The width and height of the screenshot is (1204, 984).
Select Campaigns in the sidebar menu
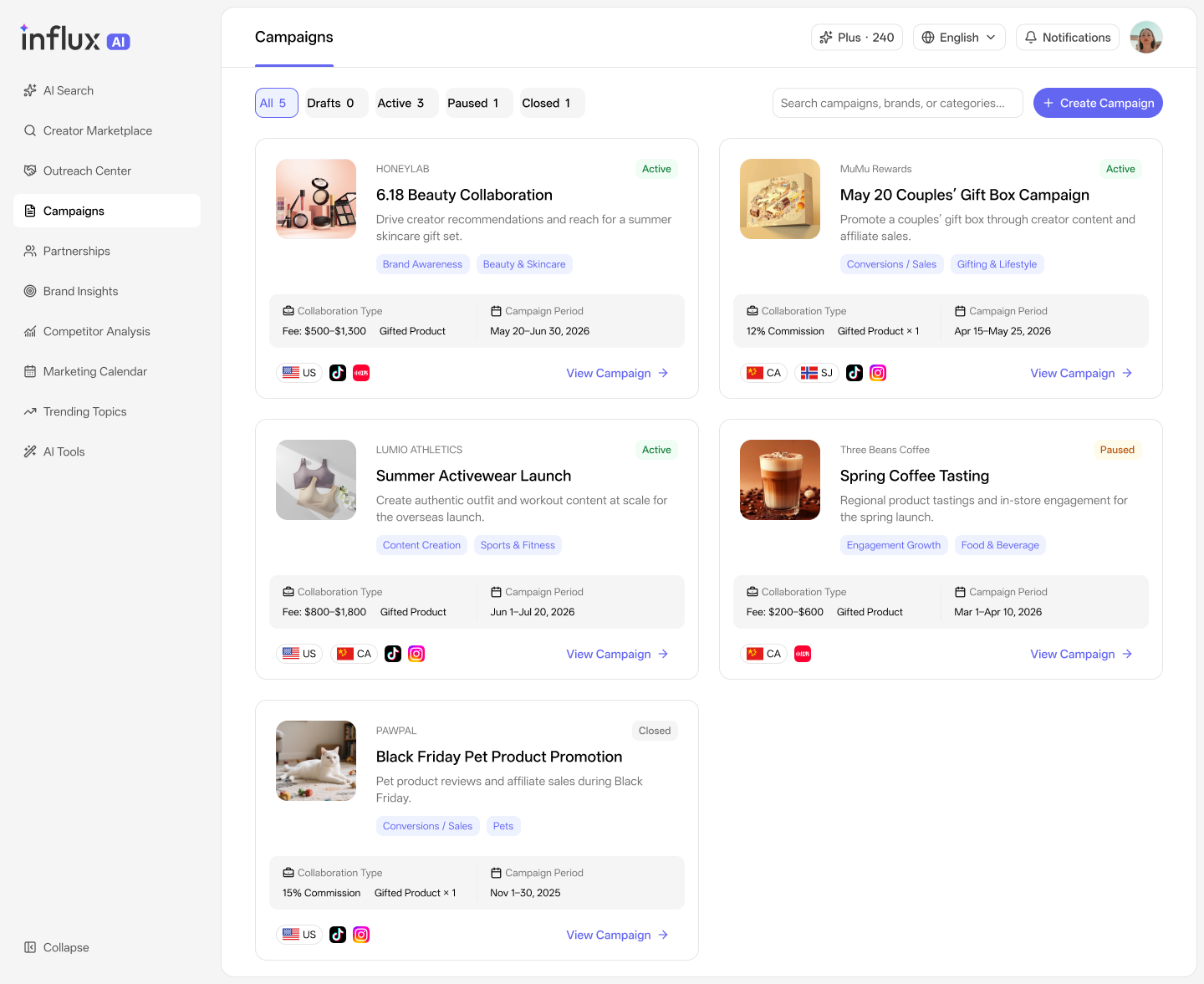tap(107, 211)
